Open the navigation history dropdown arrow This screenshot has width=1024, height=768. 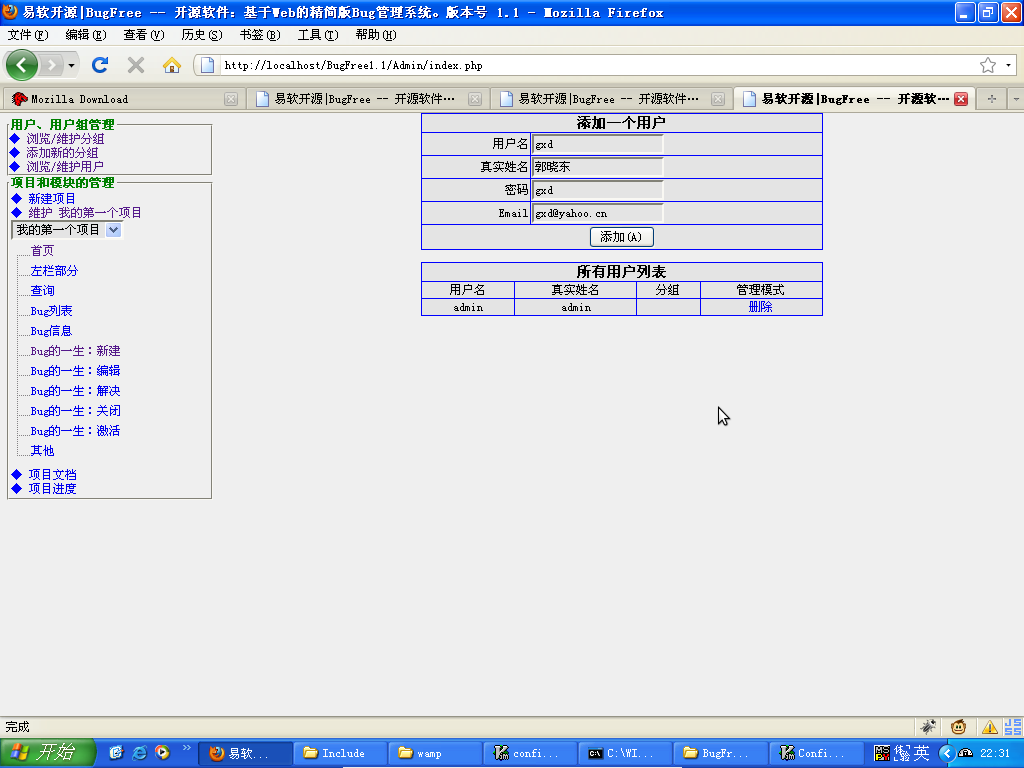(x=71, y=65)
